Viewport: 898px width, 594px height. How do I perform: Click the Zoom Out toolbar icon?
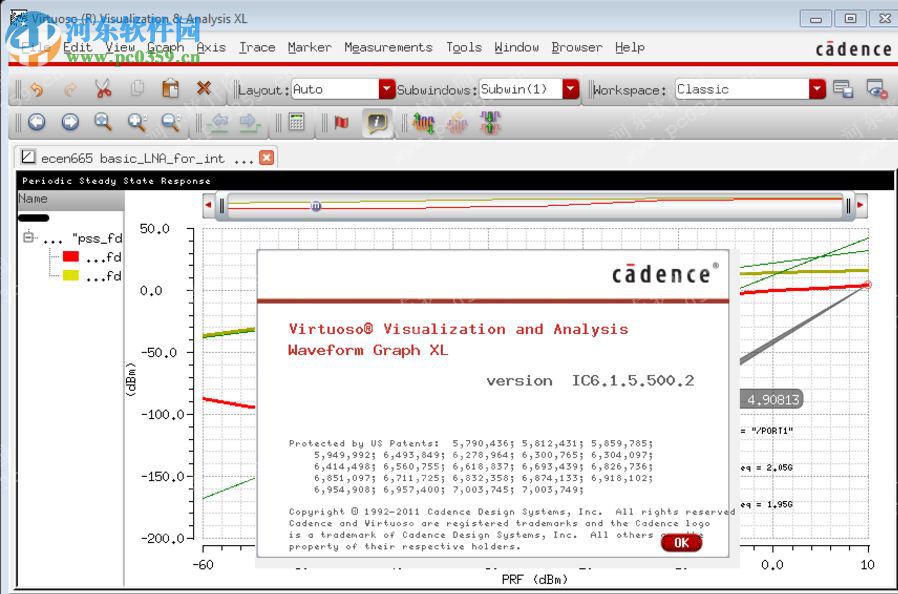(x=168, y=123)
